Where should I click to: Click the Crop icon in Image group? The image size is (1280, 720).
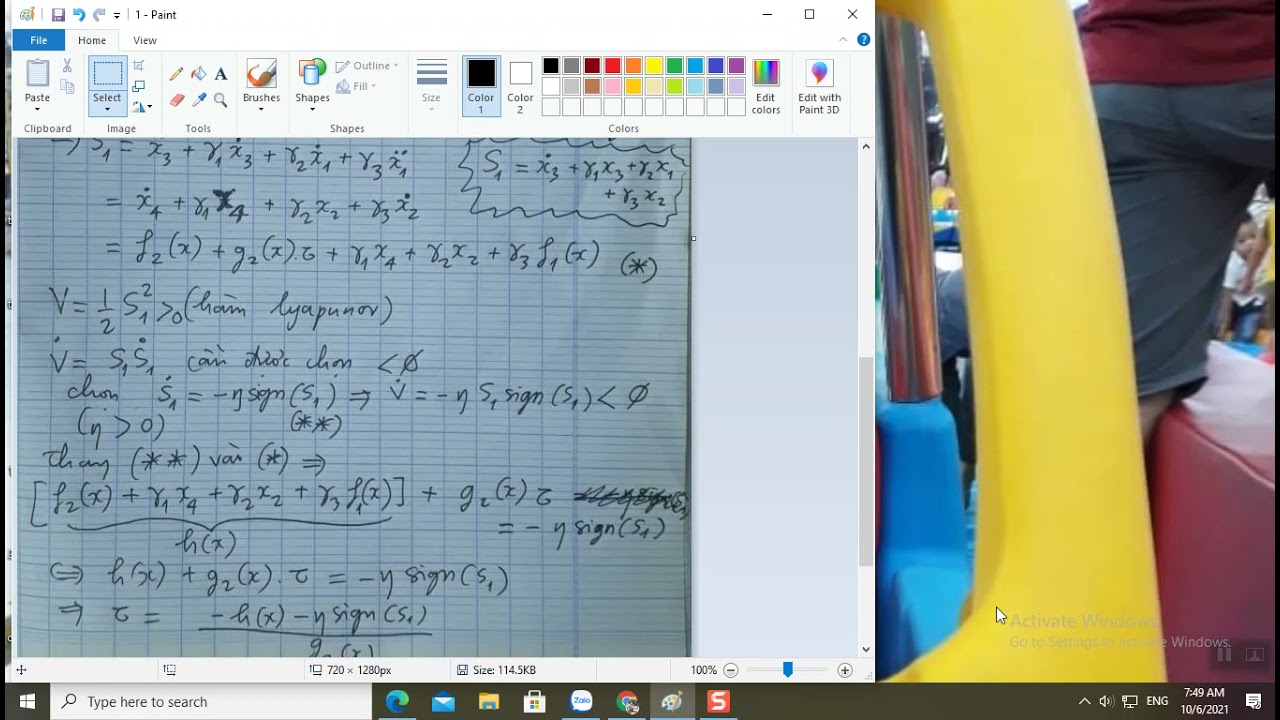(x=139, y=66)
